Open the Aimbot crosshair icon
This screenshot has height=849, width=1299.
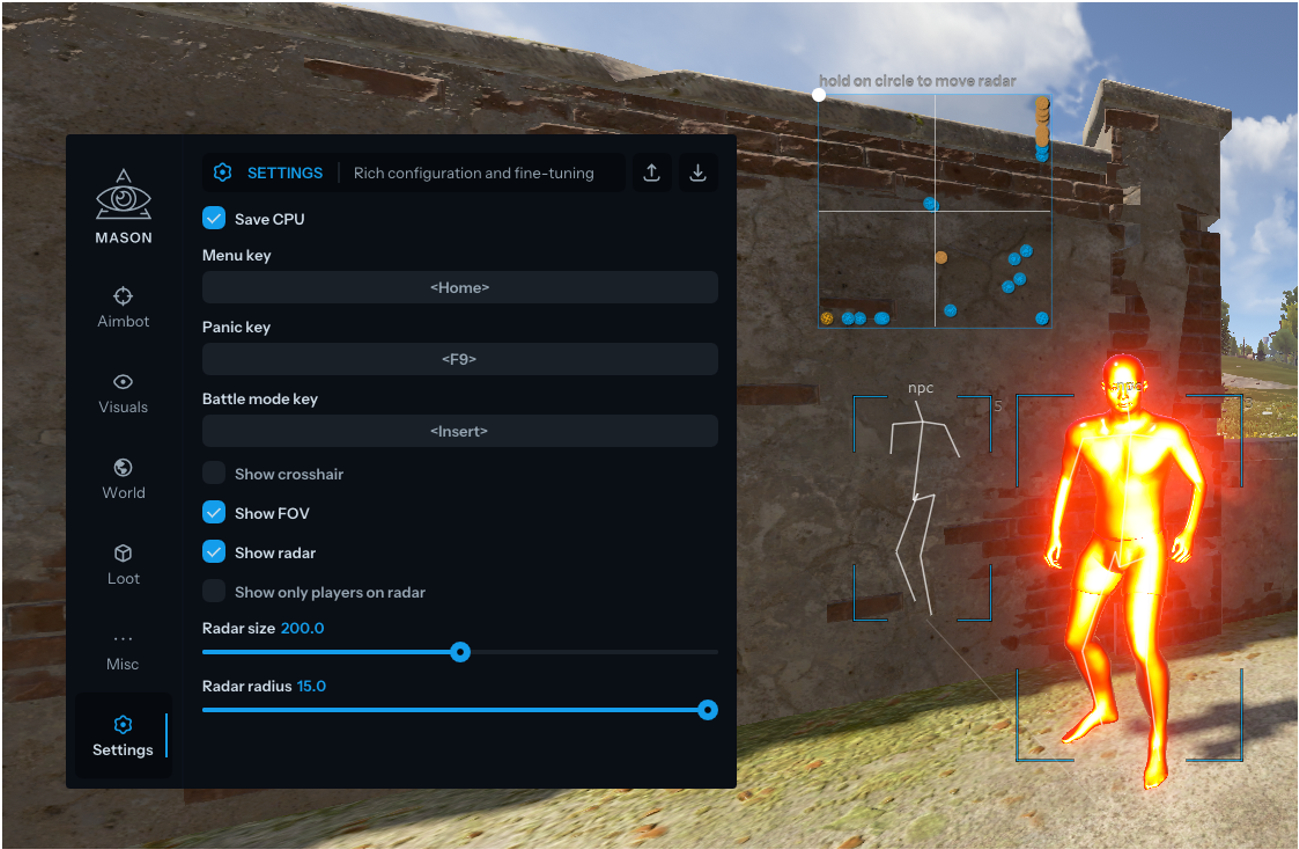122,296
